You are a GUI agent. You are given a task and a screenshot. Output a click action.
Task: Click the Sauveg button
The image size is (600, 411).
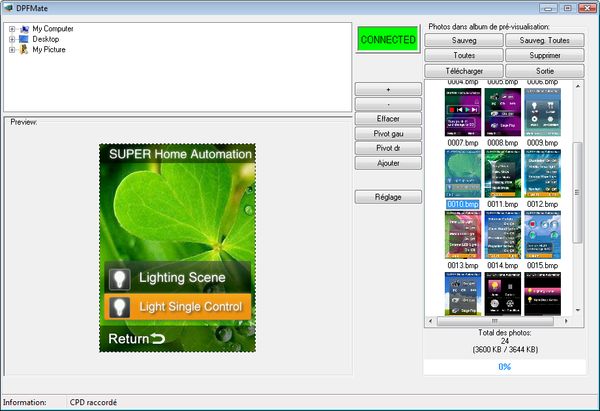[464, 40]
